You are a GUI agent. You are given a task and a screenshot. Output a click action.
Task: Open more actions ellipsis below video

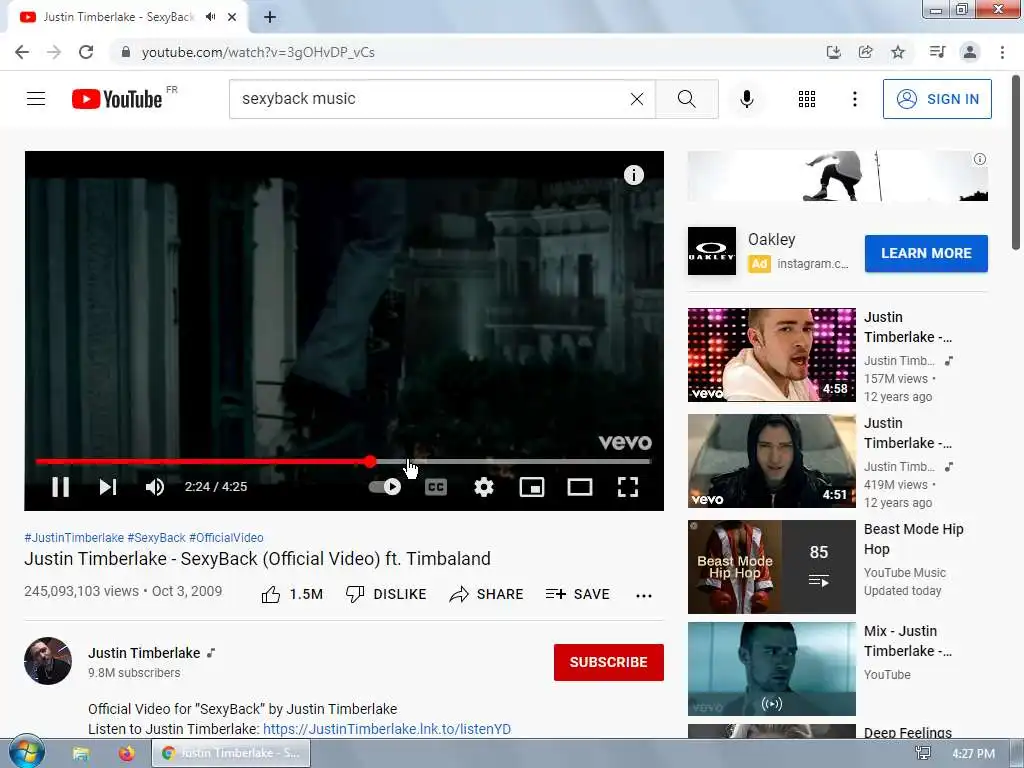644,595
